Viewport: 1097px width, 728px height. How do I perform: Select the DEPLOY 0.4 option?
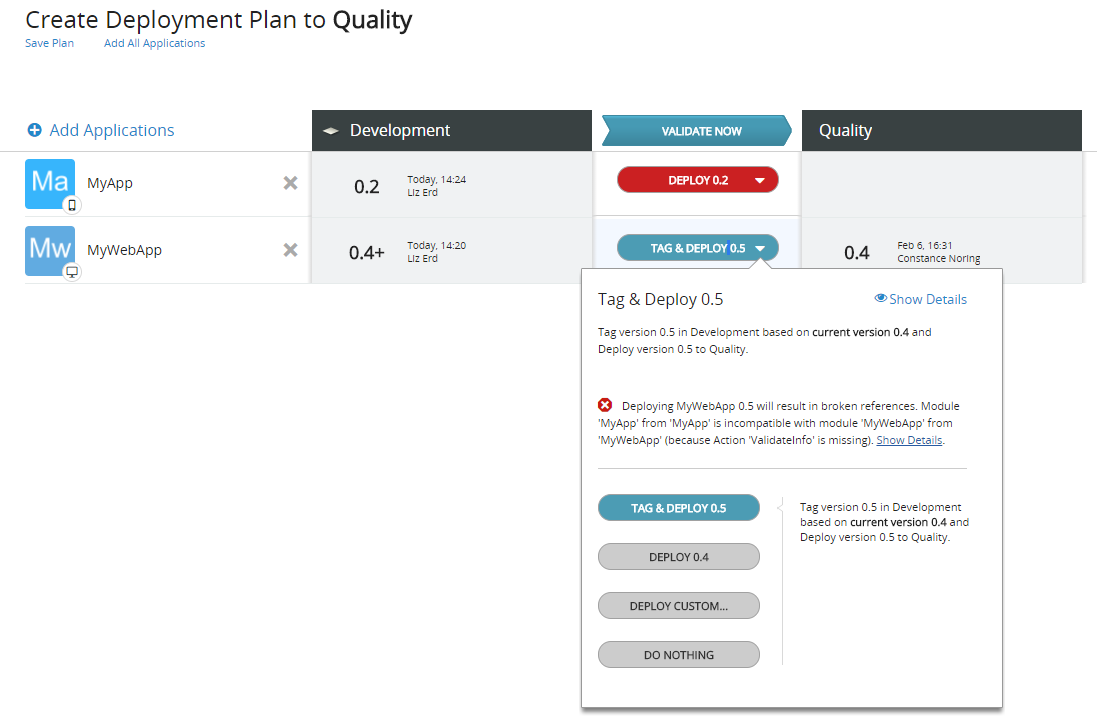[x=678, y=556]
